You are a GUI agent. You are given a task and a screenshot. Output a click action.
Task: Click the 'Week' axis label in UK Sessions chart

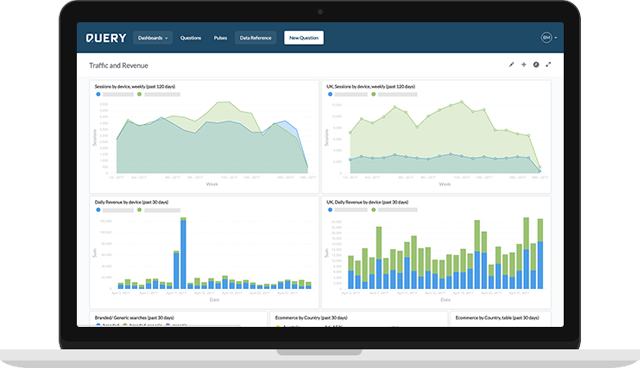[x=444, y=184]
